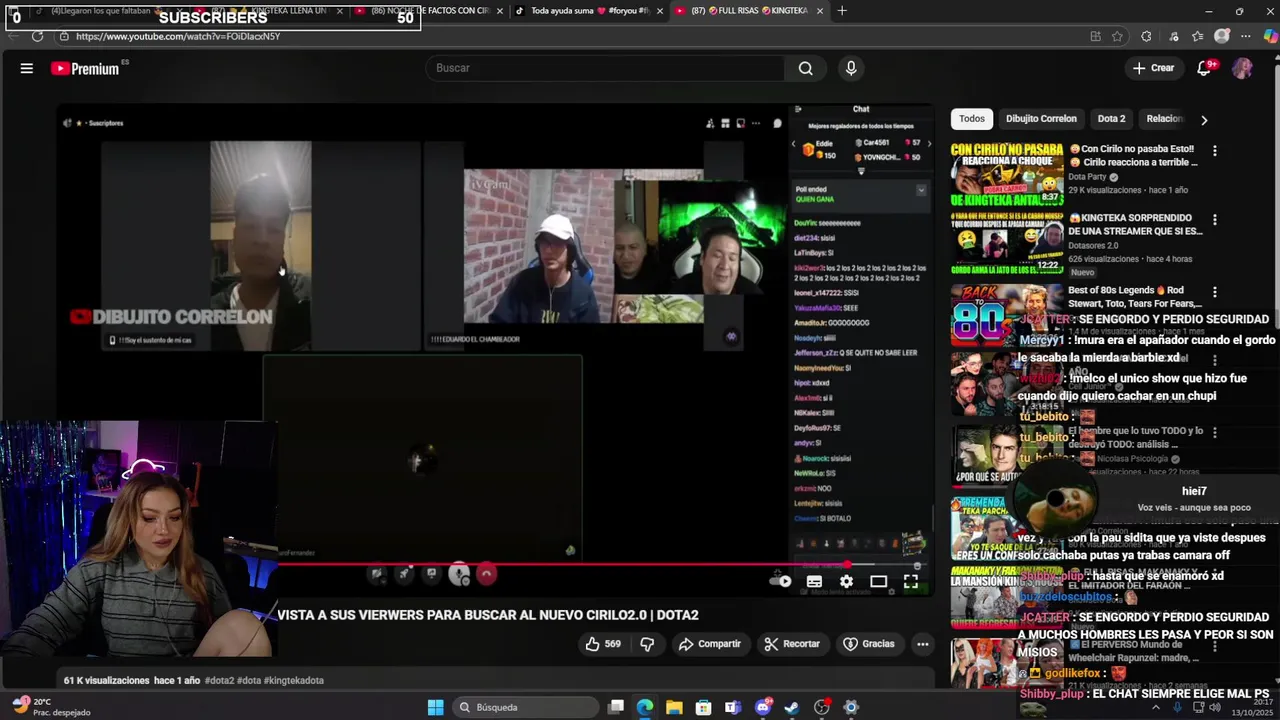
Task: Open the account avatar menu
Action: (1242, 68)
